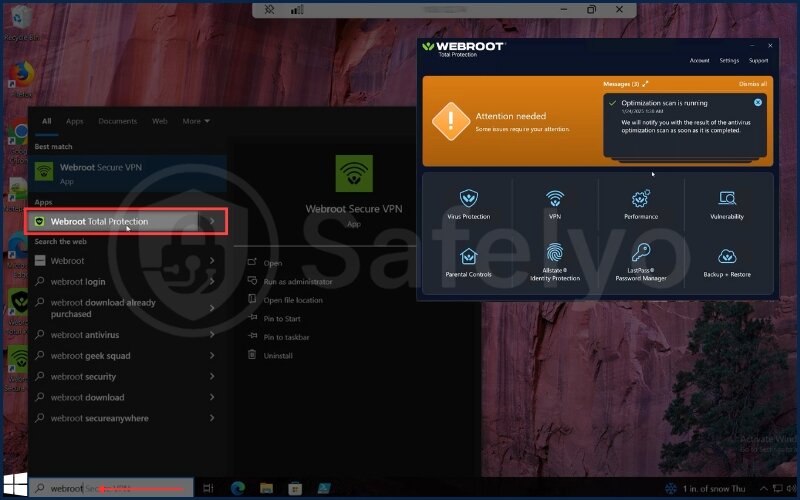Open Performance gear icon

coord(641,198)
